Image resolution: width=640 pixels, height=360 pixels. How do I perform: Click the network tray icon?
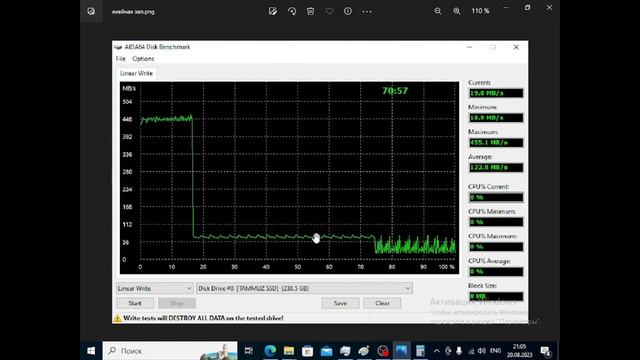(x=471, y=351)
